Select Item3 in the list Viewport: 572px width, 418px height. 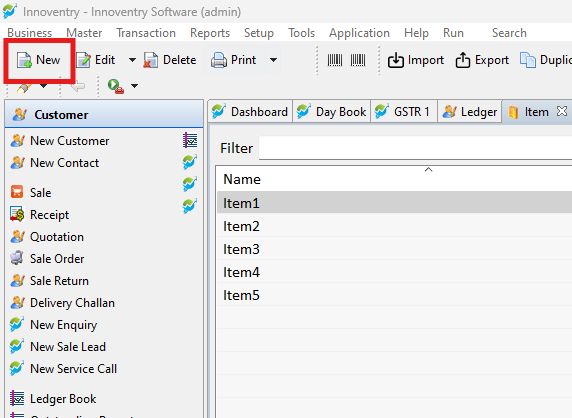(394, 249)
